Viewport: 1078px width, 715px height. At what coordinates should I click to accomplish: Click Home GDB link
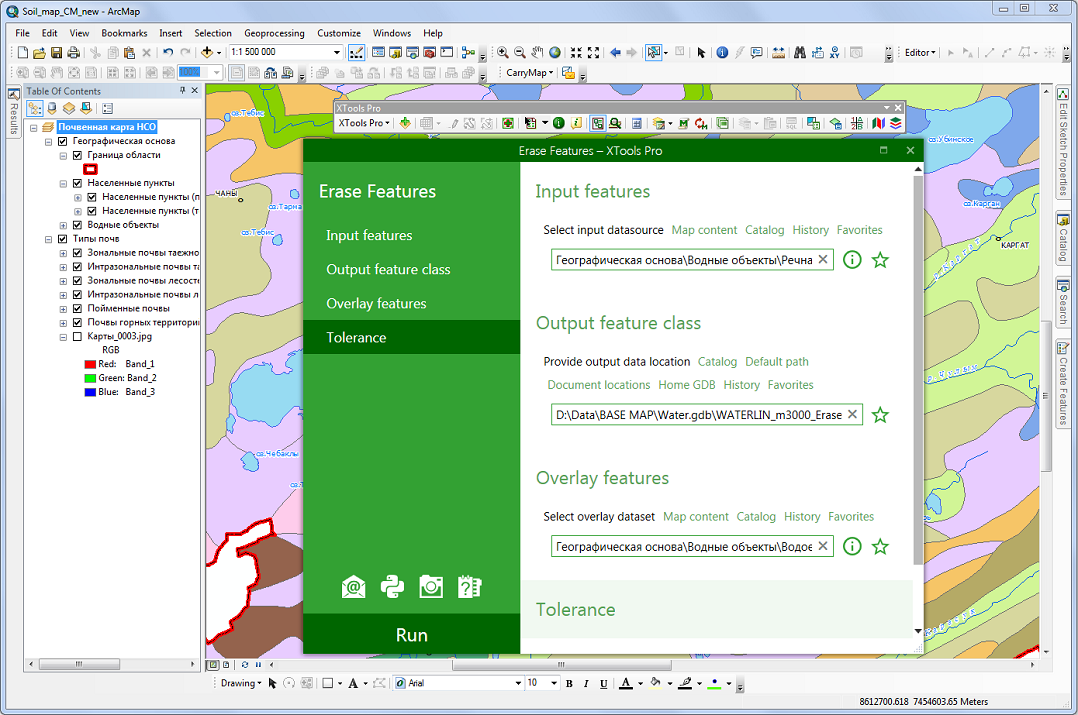tap(687, 385)
